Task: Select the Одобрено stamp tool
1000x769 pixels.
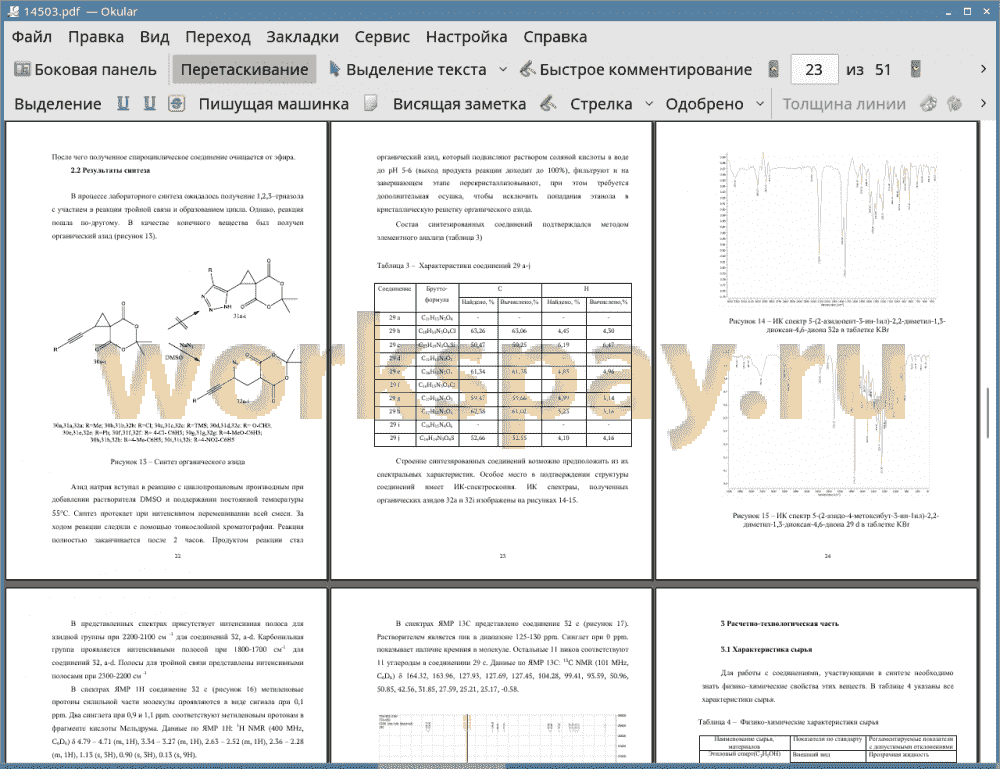Action: [x=704, y=104]
